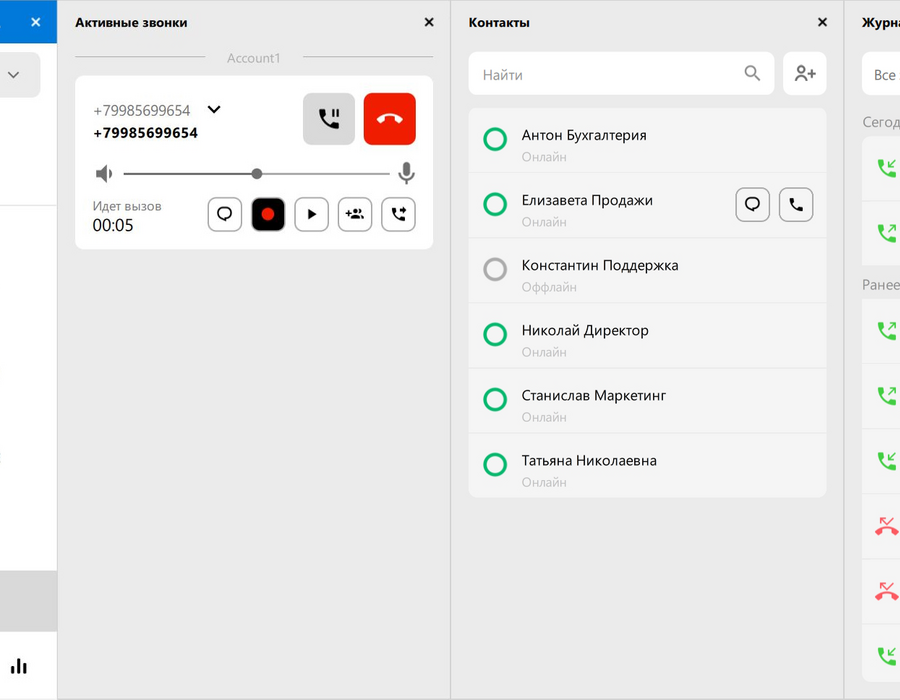Hang up the call with the red button
The height and width of the screenshot is (700, 900).
(x=390, y=119)
